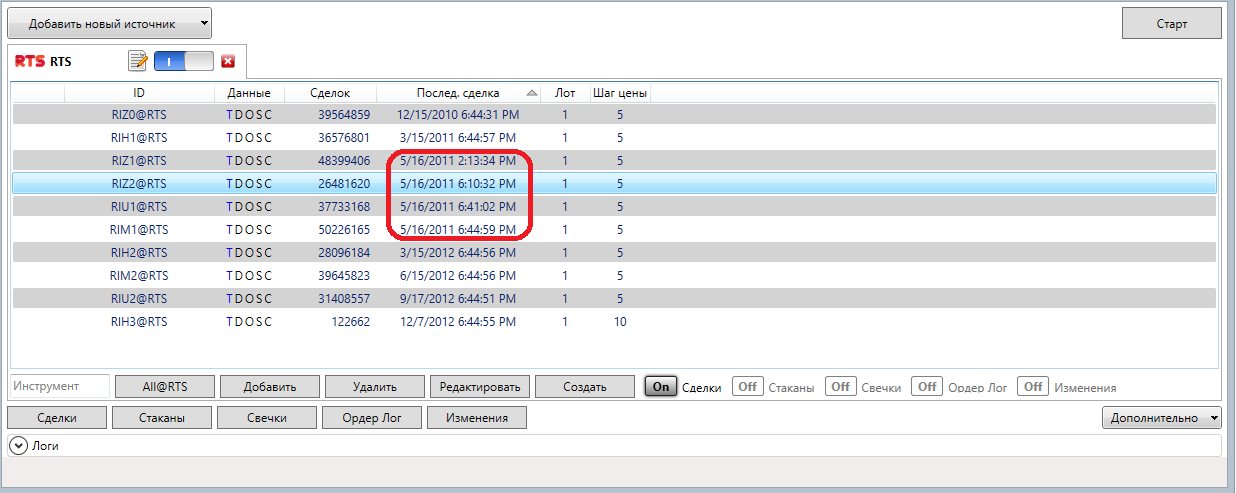This screenshot has height=493, width=1236.
Task: Click the red RTS logo icon
Action: [x=29, y=62]
